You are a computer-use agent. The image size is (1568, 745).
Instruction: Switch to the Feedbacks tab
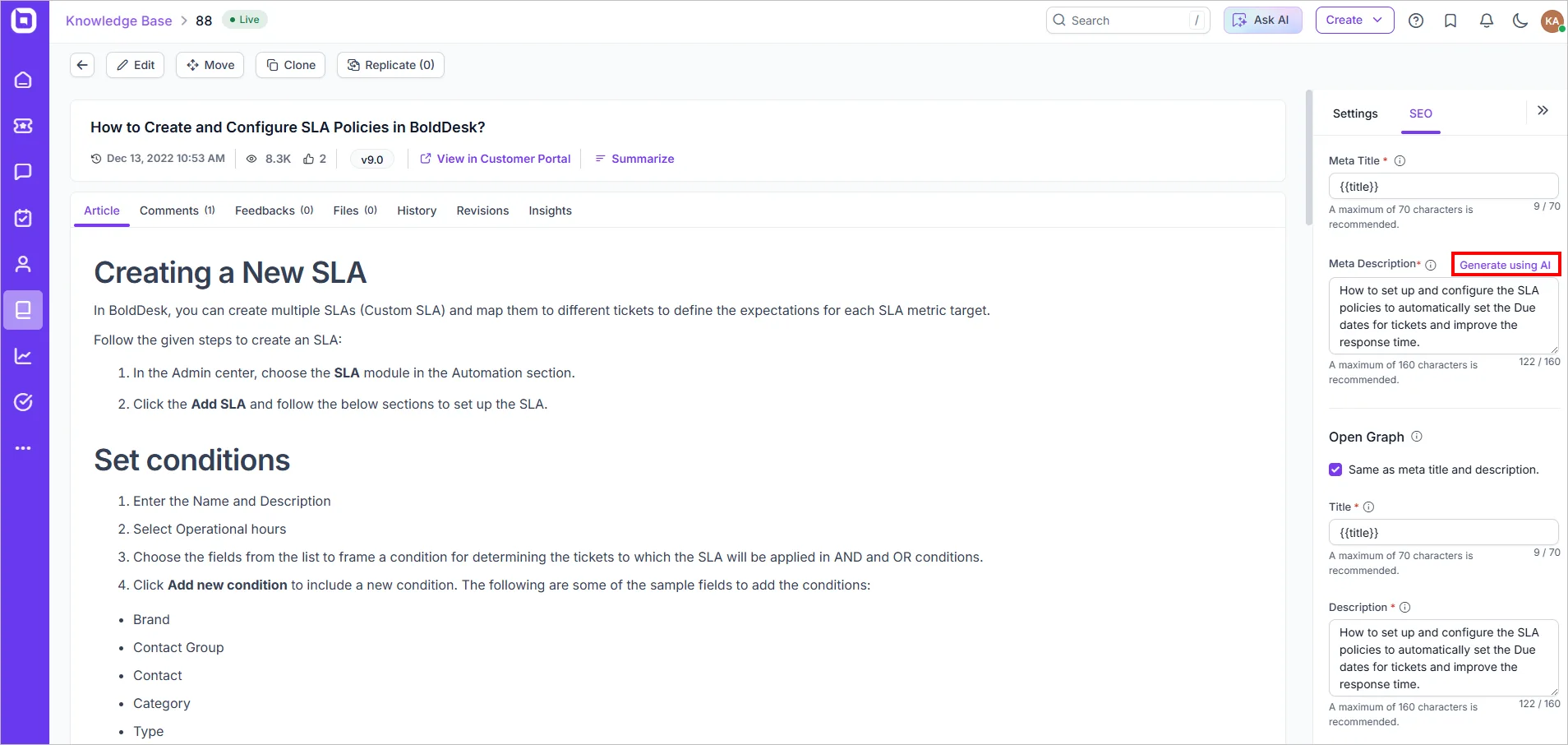(x=274, y=211)
